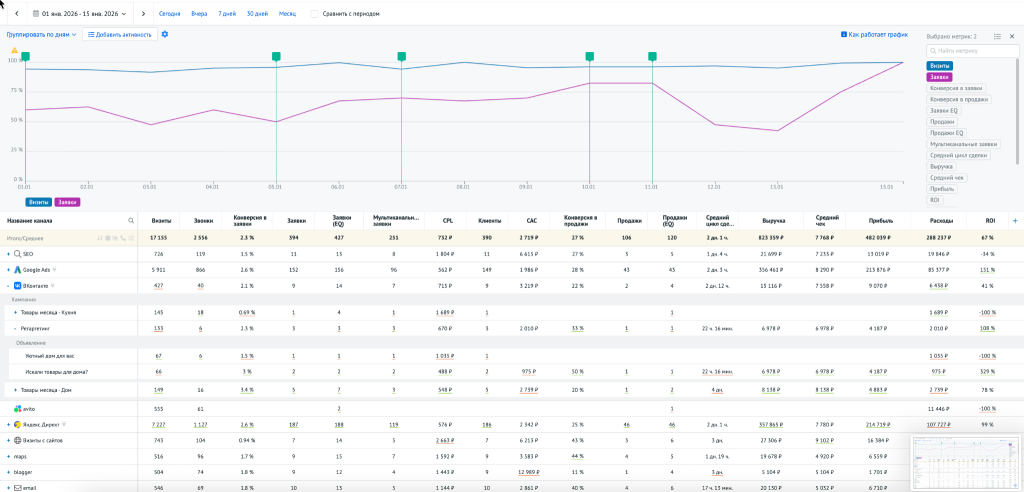Toggle 'Выручка' metric in metrics list
The width and height of the screenshot is (1024, 492).
click(941, 166)
